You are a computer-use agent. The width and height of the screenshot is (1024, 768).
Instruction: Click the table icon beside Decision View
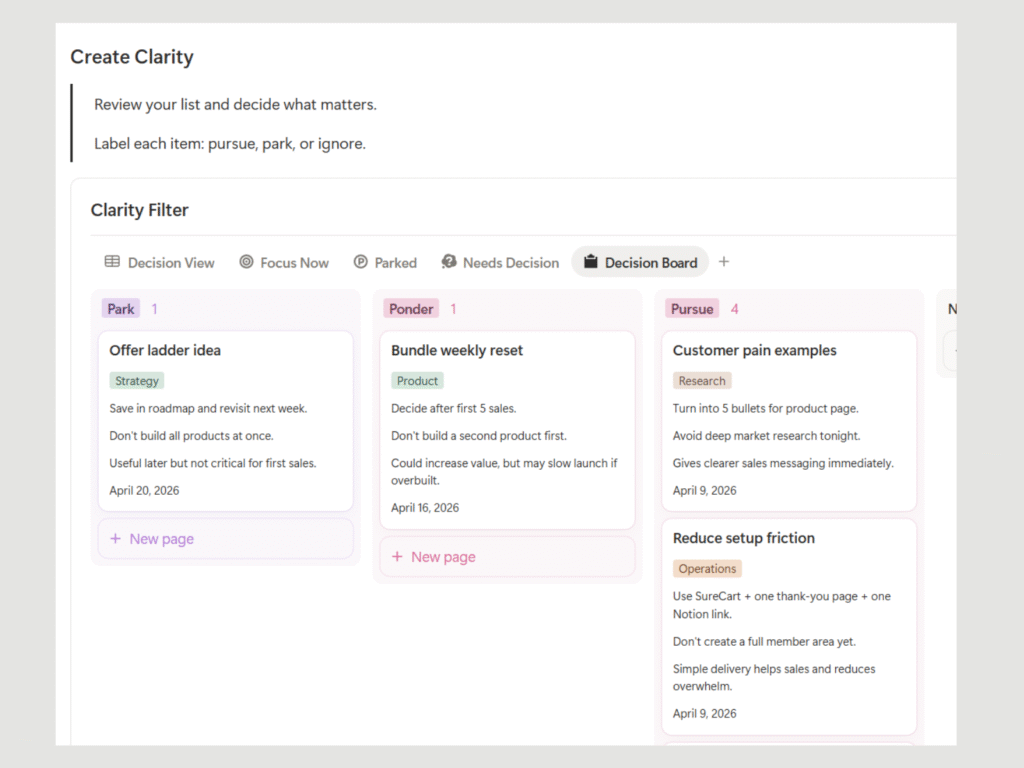pos(112,262)
